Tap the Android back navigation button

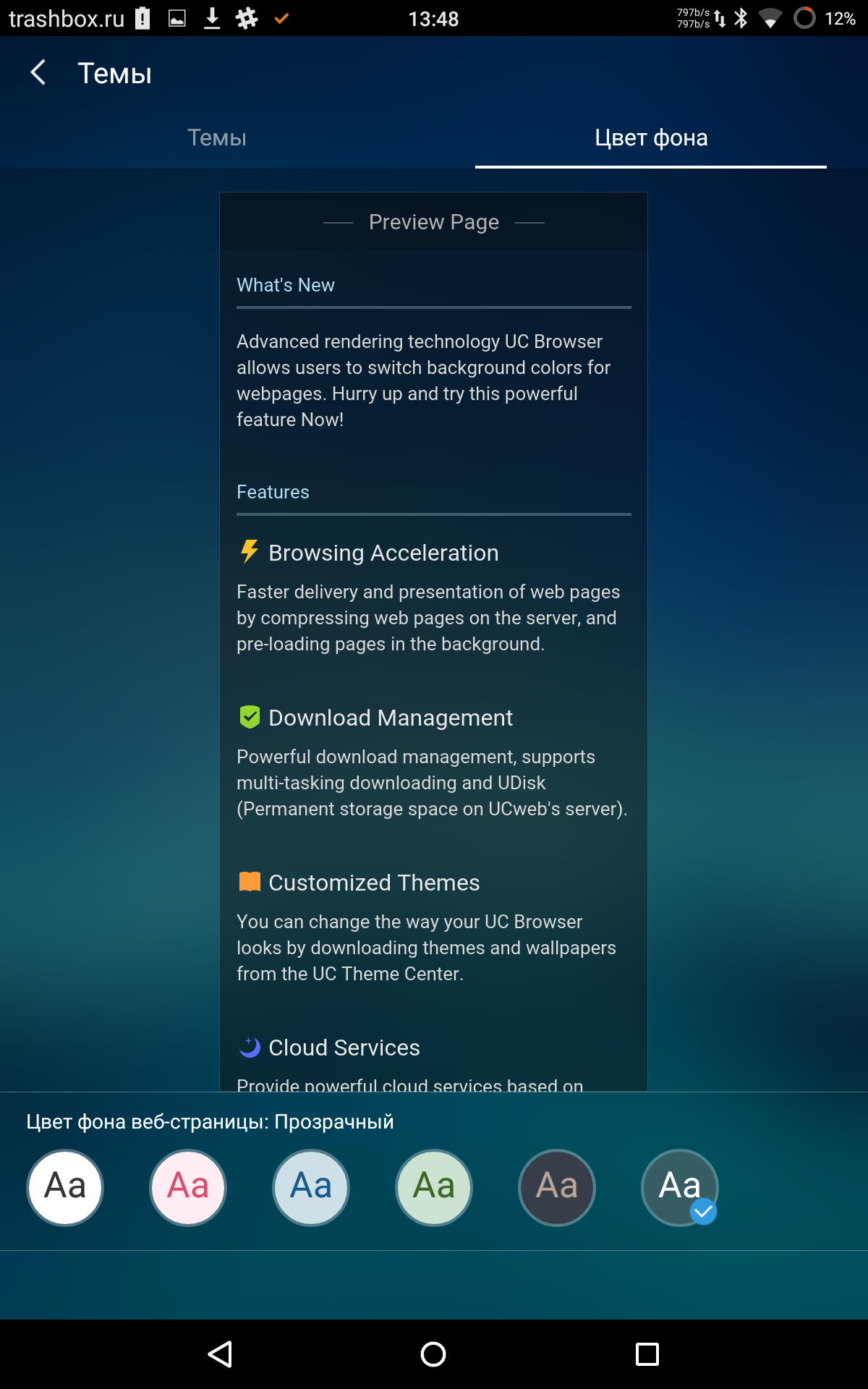(220, 1354)
